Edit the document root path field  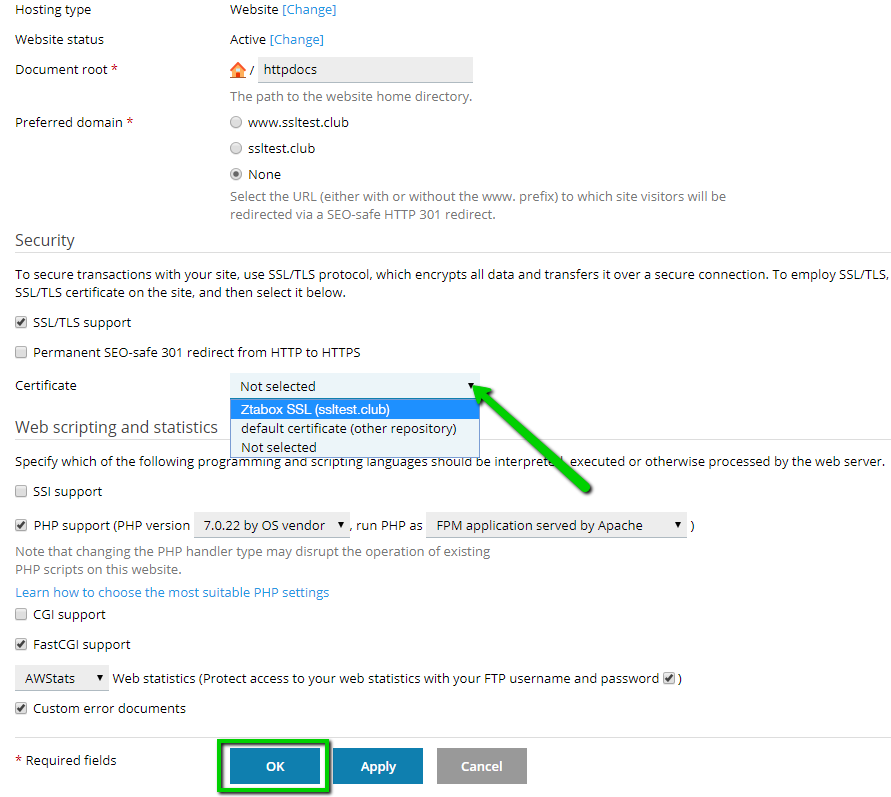tap(365, 70)
